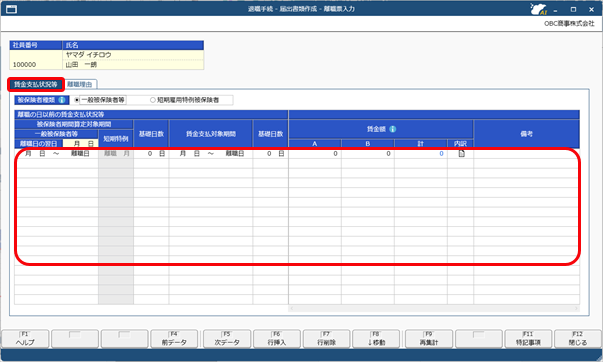This screenshot has width=603, height=362.
Task: Click the blue total 計 value in first row
Action: (x=441, y=153)
